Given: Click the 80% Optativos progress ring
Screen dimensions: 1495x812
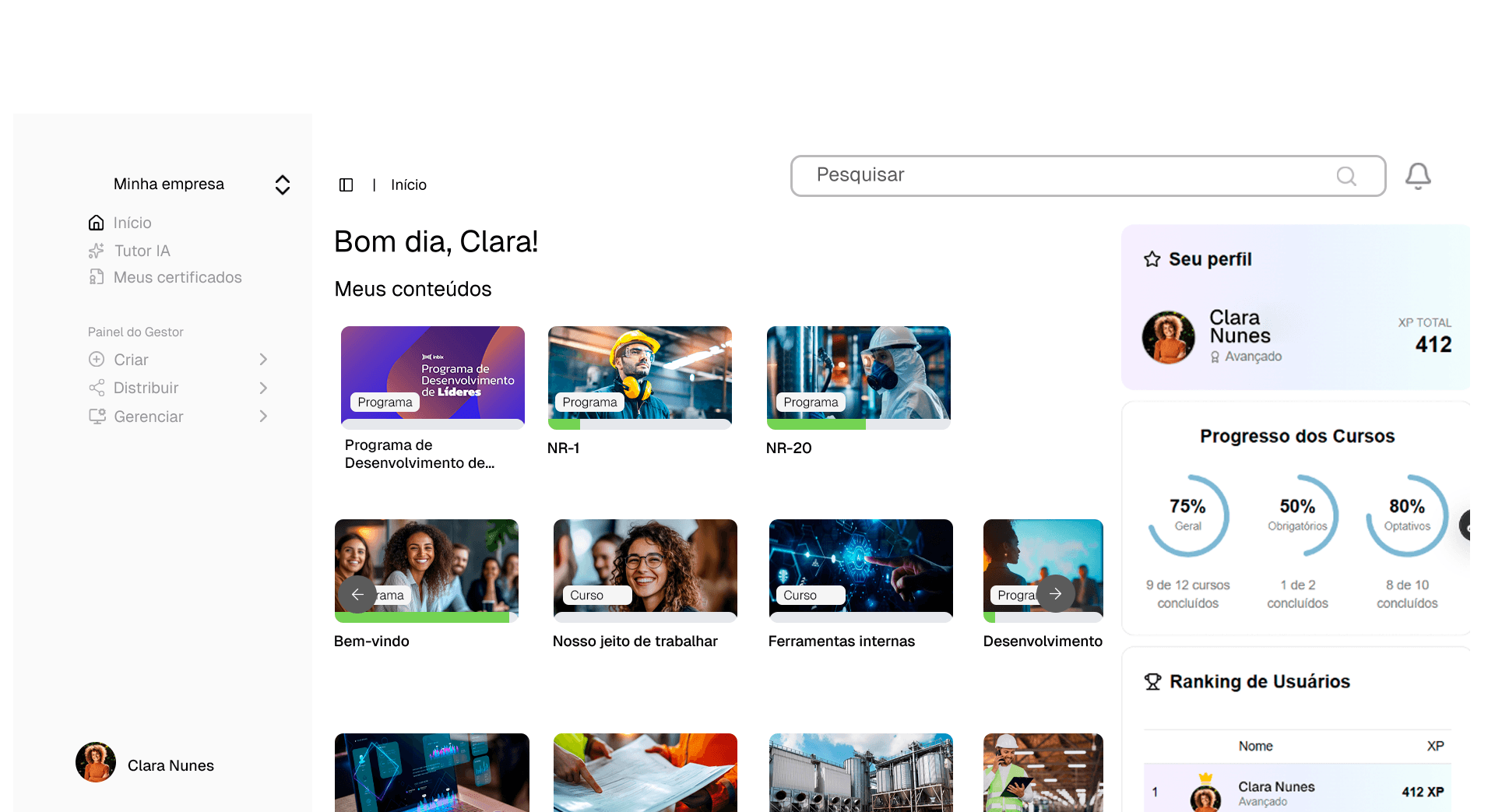Looking at the screenshot, I should click(x=1407, y=515).
